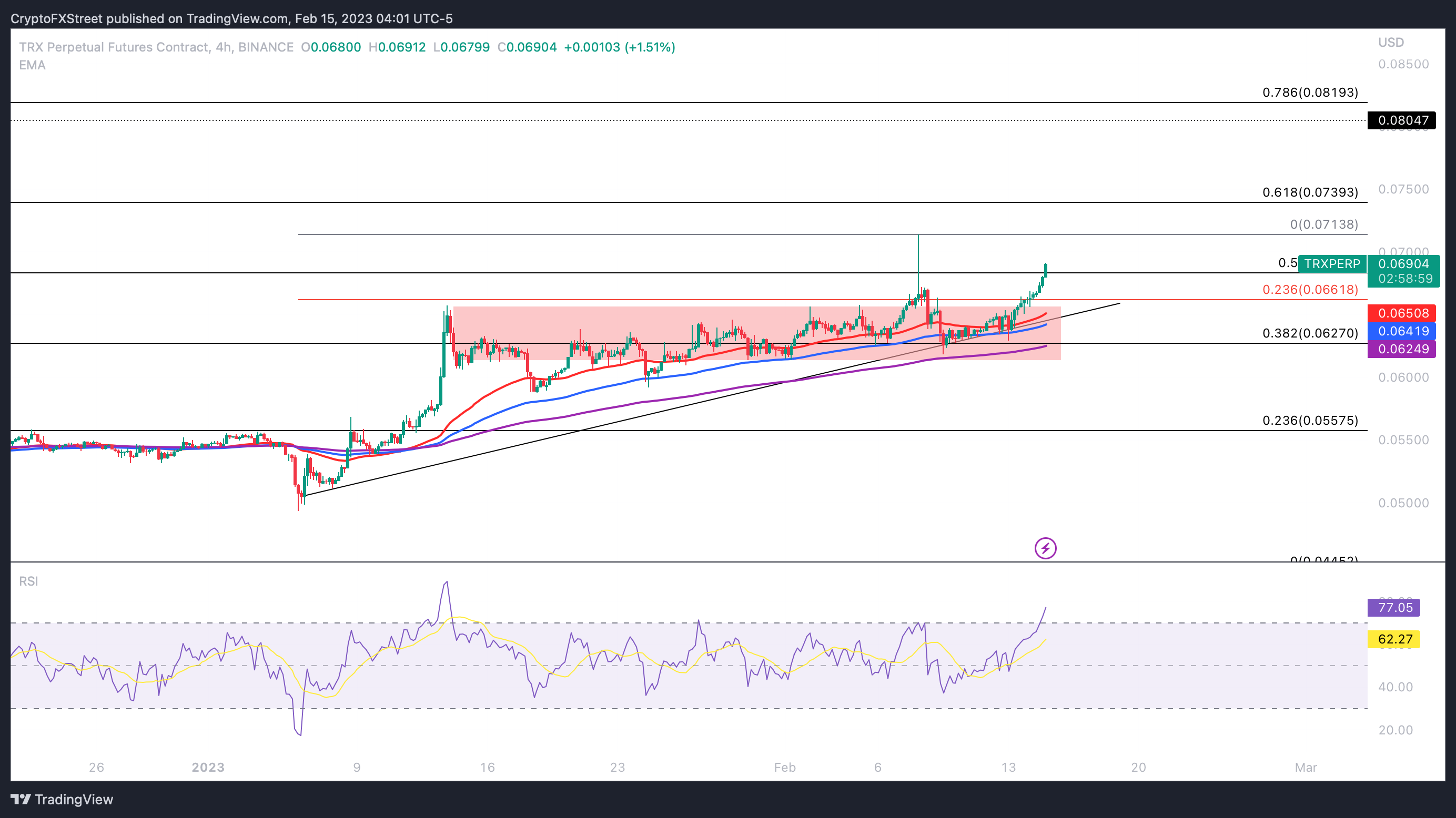The image size is (1456, 818).
Task: Click the black 0.08047 price label
Action: tap(1403, 120)
